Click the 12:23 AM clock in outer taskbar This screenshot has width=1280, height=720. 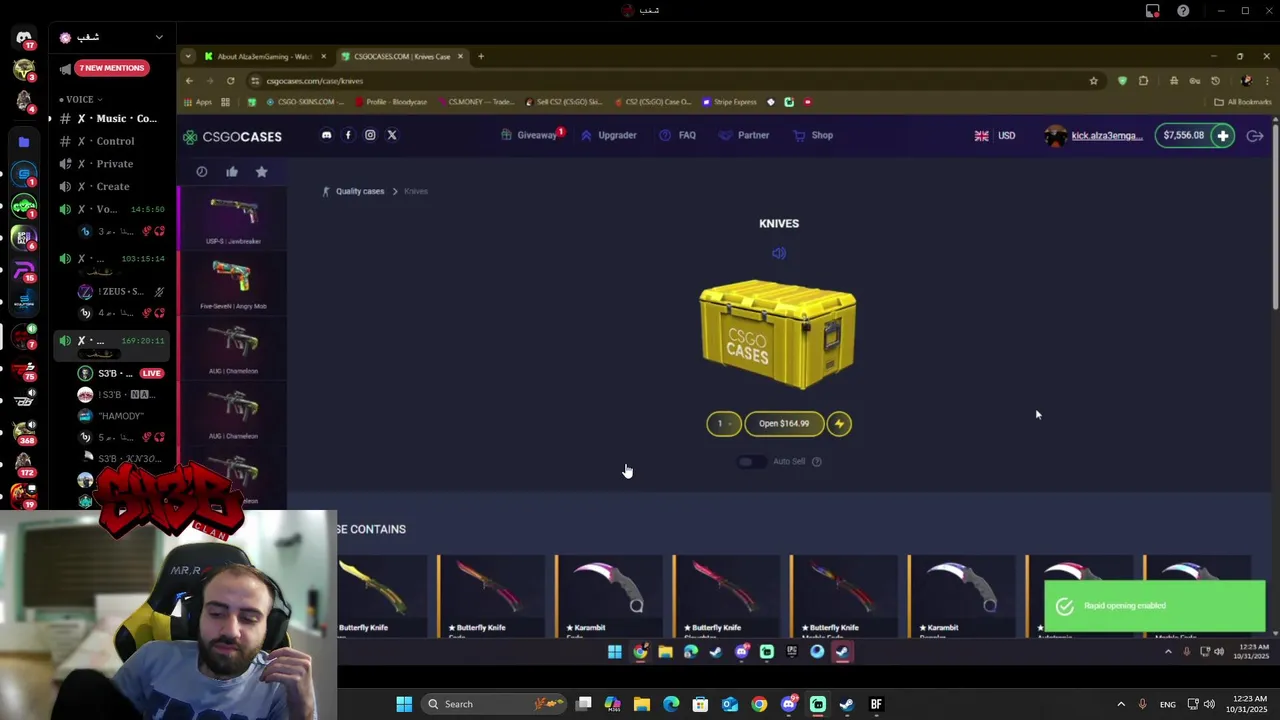point(1245,704)
